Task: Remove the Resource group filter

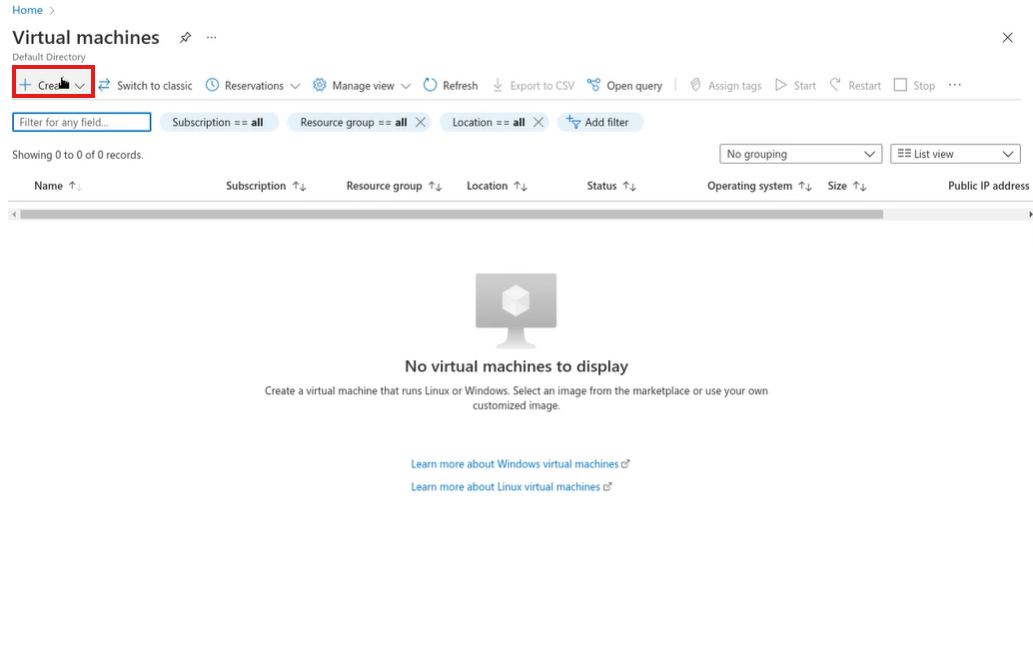Action: (420, 122)
